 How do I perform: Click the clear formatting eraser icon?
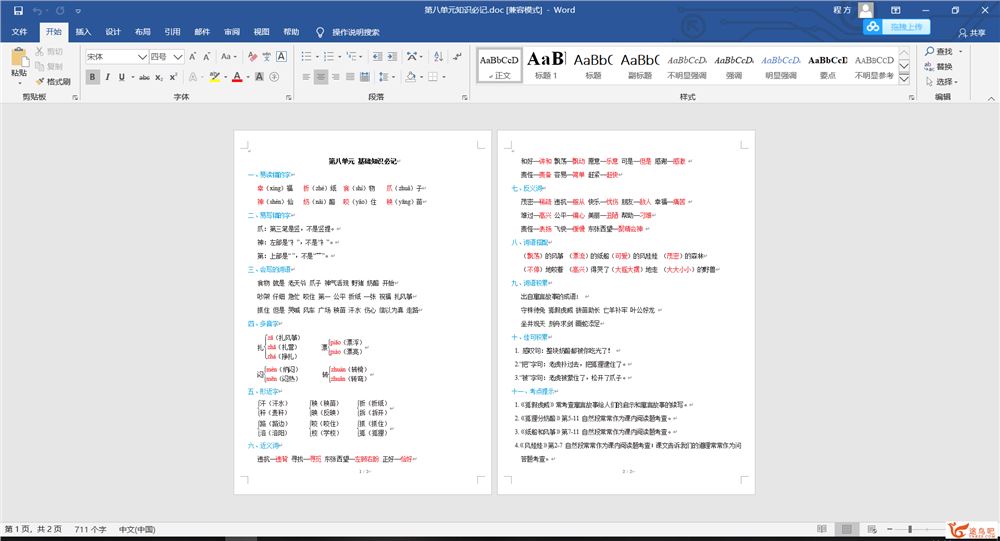(x=253, y=57)
